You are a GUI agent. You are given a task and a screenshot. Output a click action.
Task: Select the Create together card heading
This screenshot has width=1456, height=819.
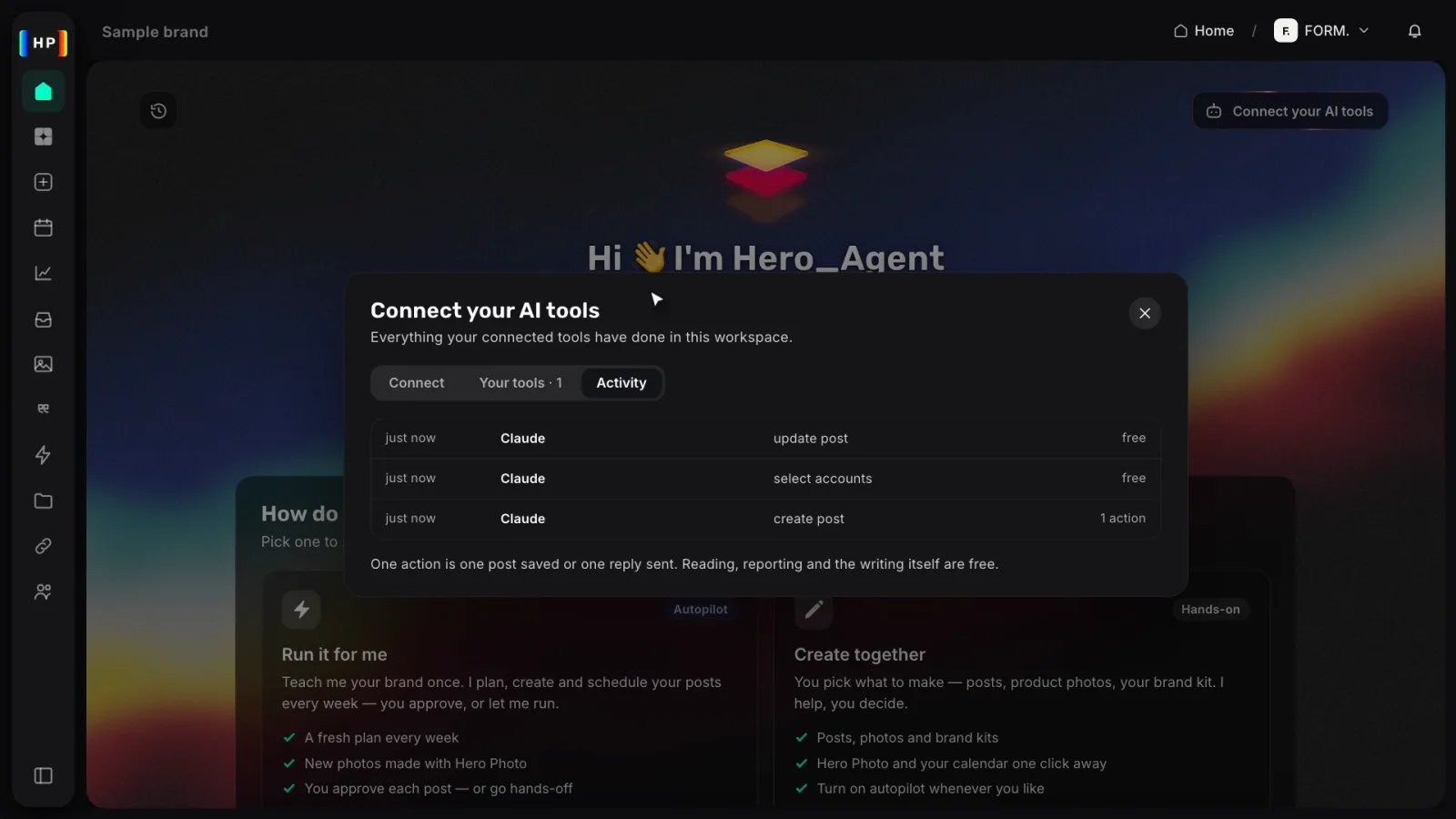[859, 654]
